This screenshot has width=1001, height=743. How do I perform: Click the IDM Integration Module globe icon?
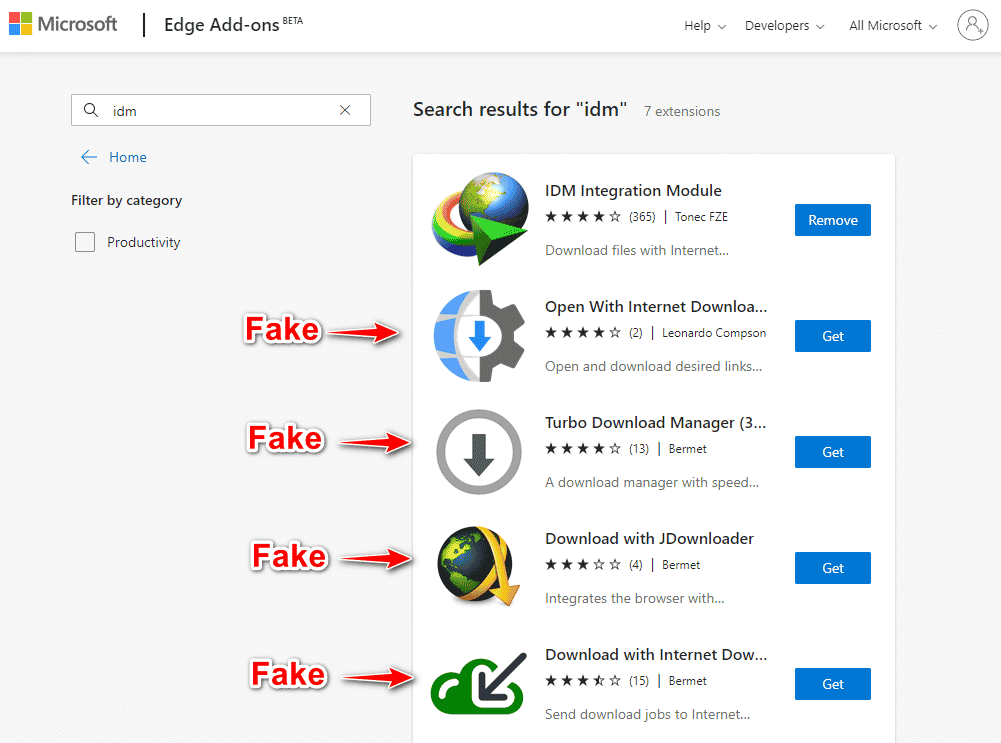(480, 219)
